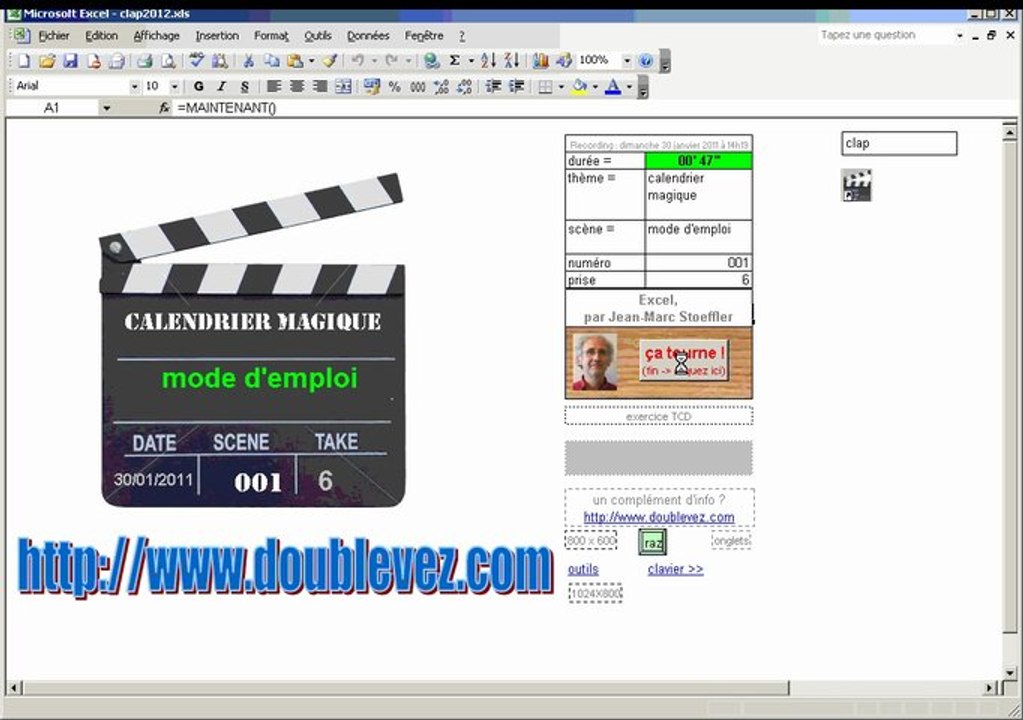
Task: Click the onglets button
Action: coord(731,541)
